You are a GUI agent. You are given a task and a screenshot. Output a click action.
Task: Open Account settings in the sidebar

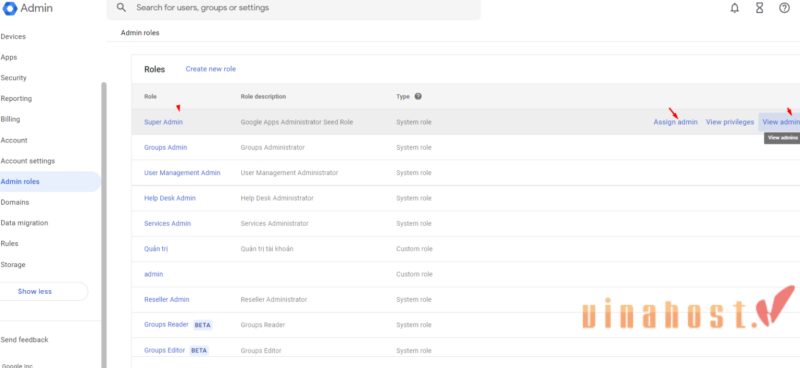[28, 161]
